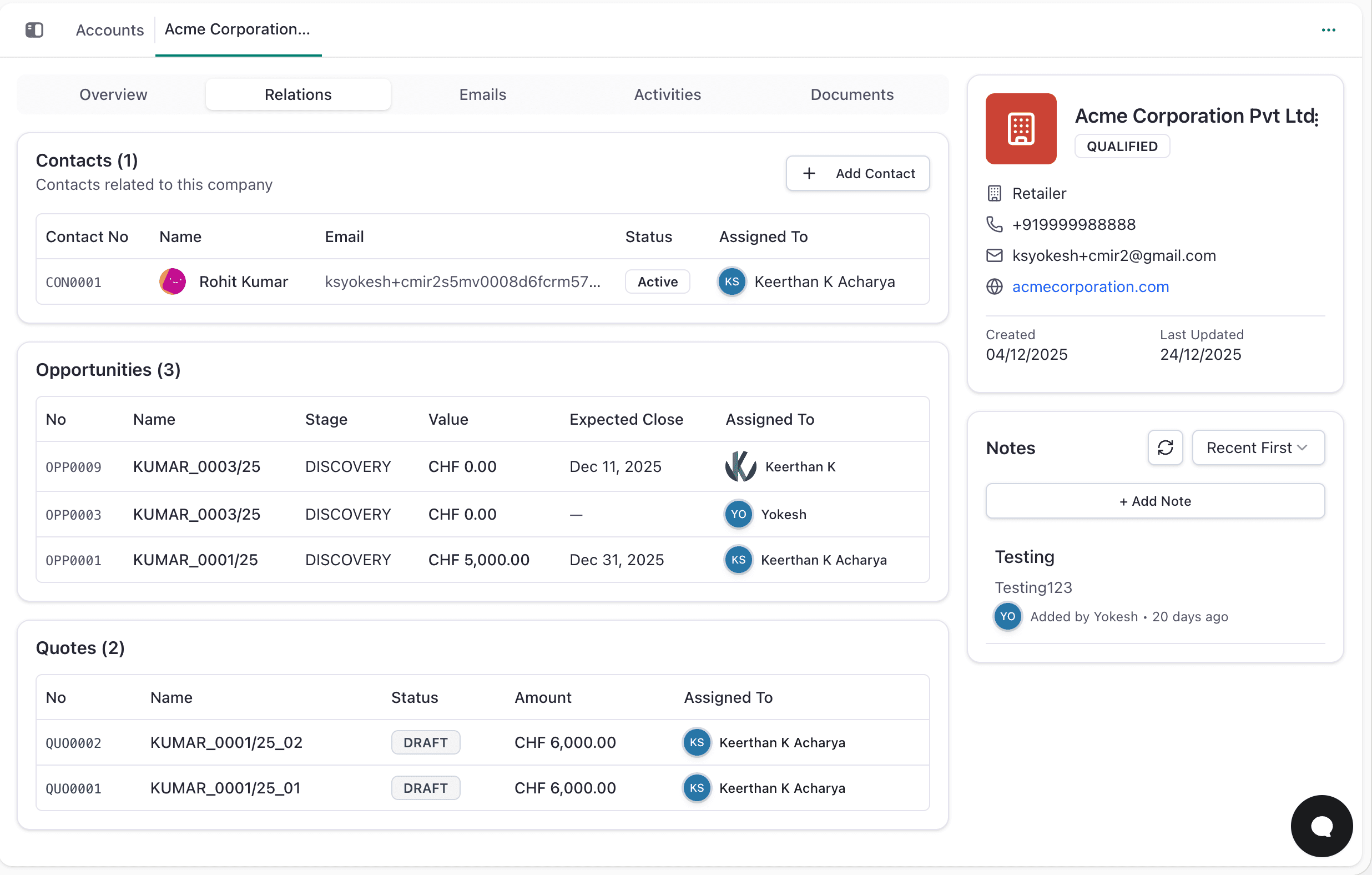
Task: Click the envelope icon beside company email
Action: 993,255
